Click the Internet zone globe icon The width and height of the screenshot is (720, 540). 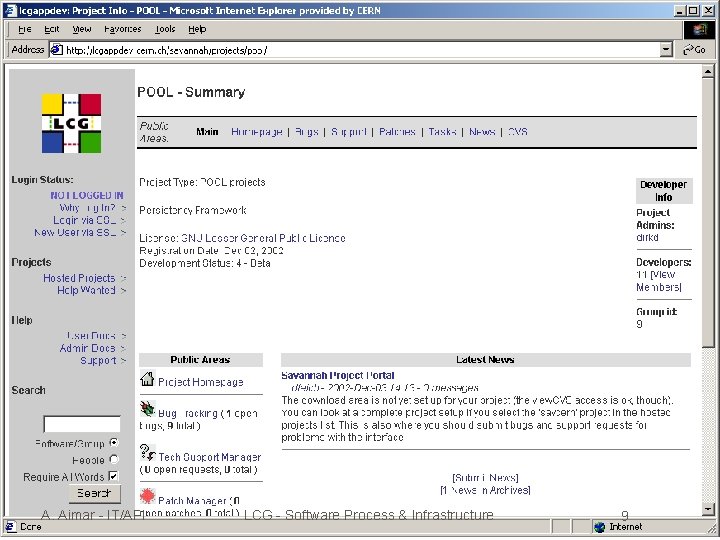point(599,527)
